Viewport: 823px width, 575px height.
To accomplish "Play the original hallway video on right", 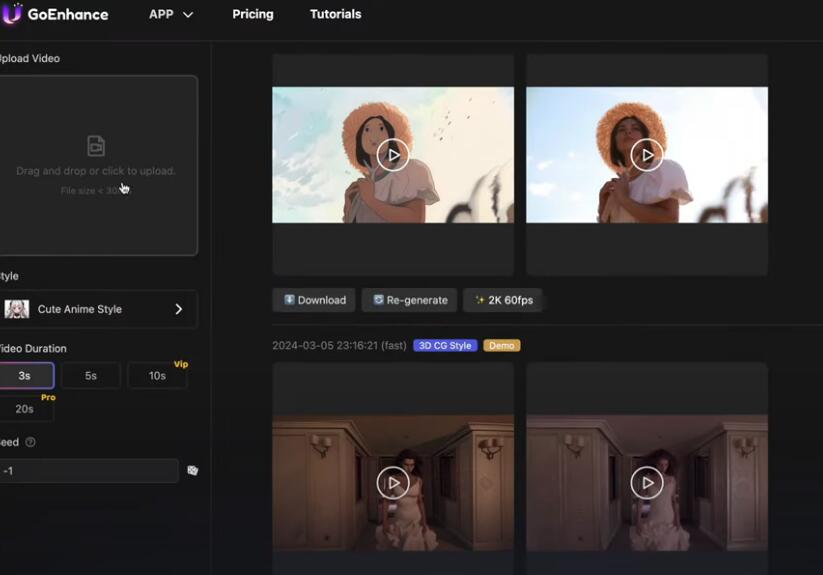I will pyautogui.click(x=647, y=483).
